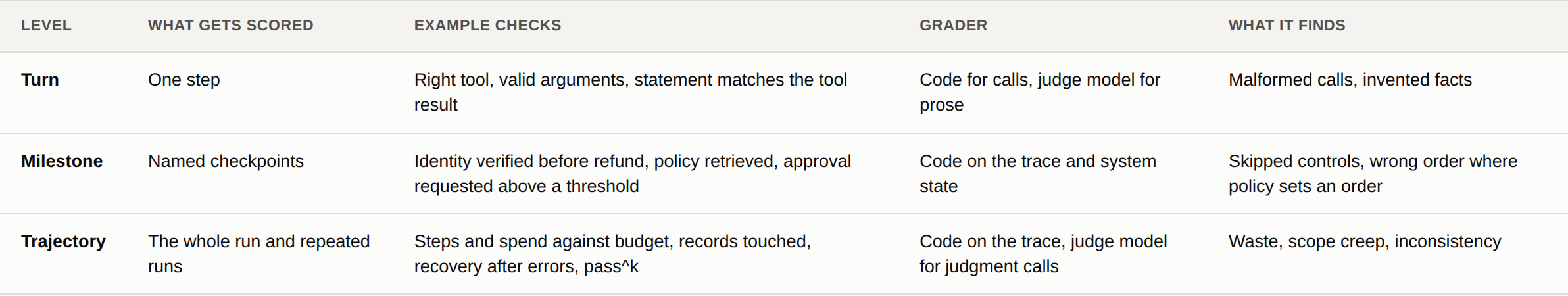
Task: Click 'Code for calls, judge model' cell
Action: point(1040,92)
